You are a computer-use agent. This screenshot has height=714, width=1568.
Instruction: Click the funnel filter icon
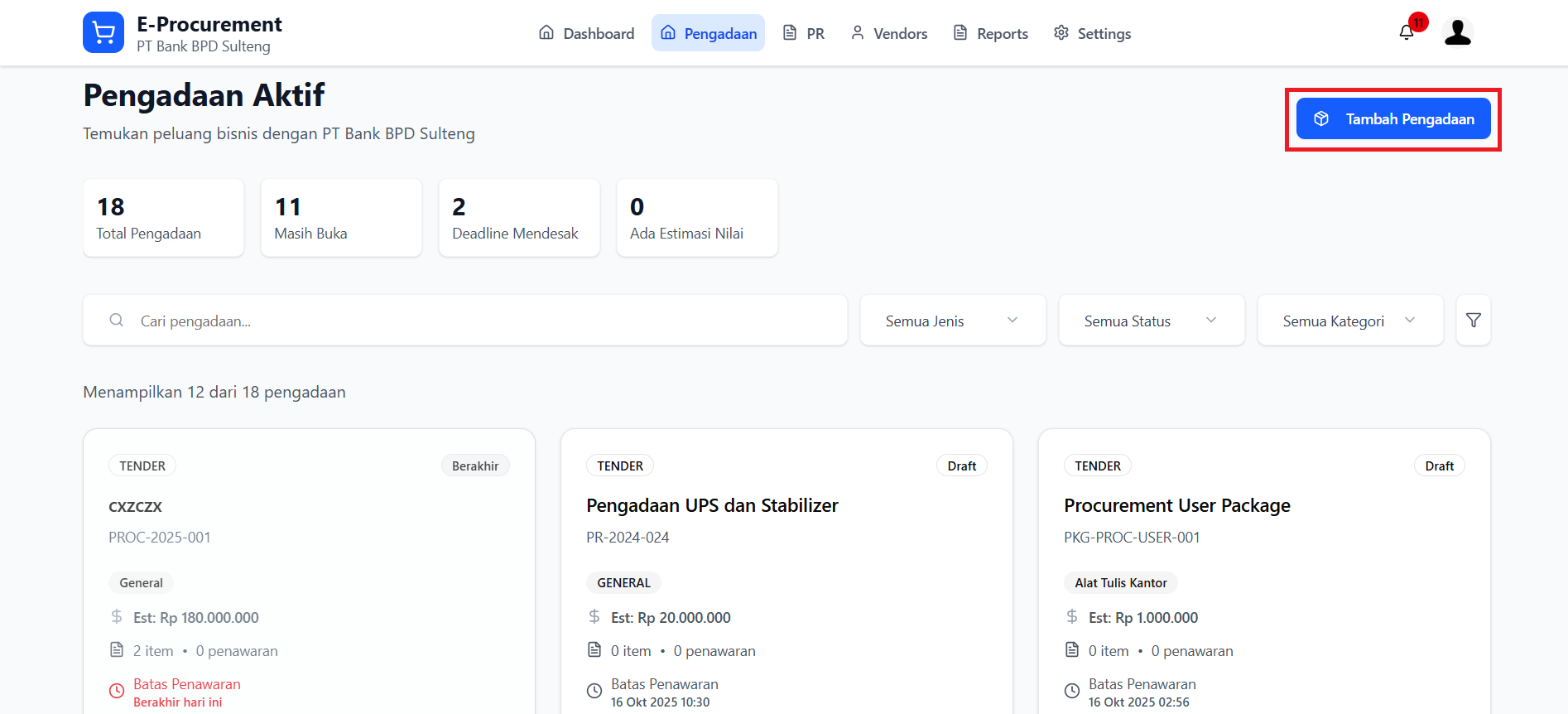pyautogui.click(x=1473, y=321)
